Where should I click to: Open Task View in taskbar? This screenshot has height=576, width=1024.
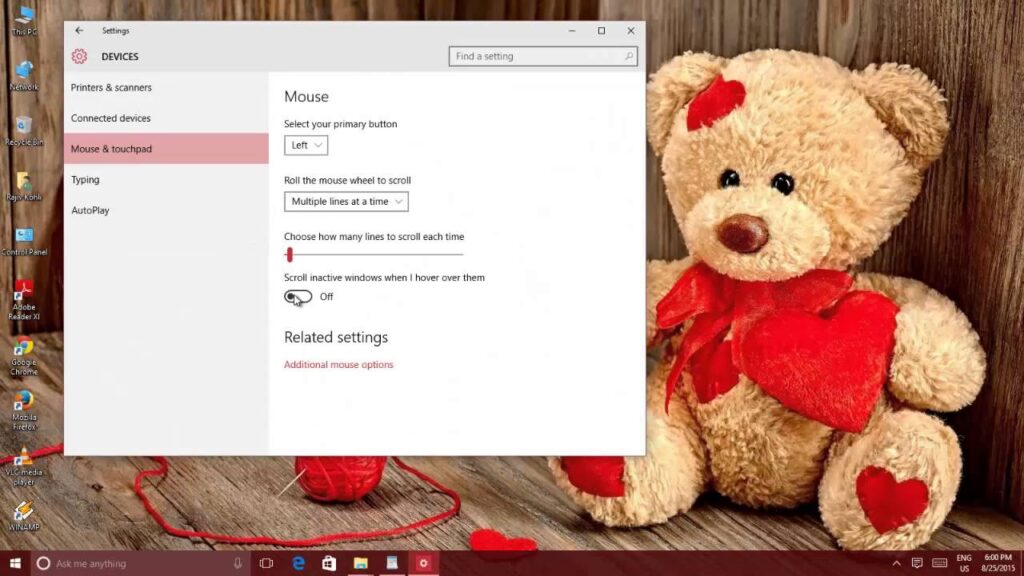click(266, 563)
